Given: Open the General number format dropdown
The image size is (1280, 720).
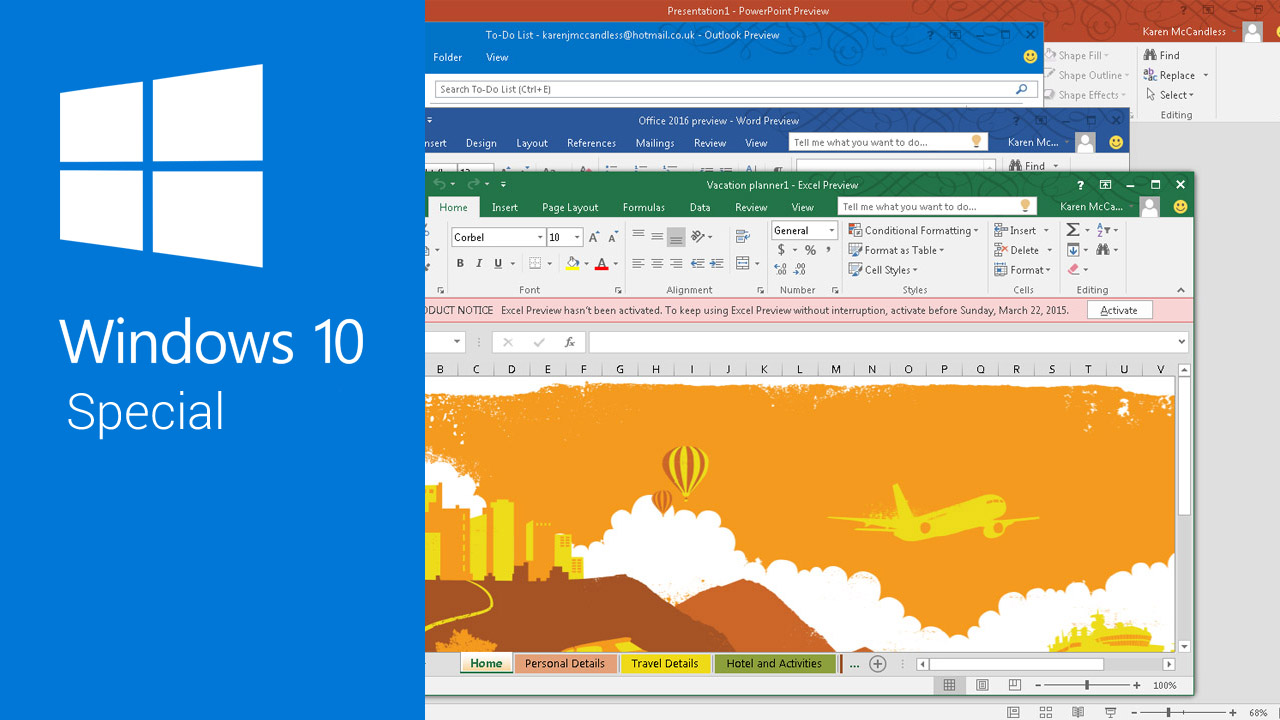Looking at the screenshot, I should pyautogui.click(x=831, y=231).
